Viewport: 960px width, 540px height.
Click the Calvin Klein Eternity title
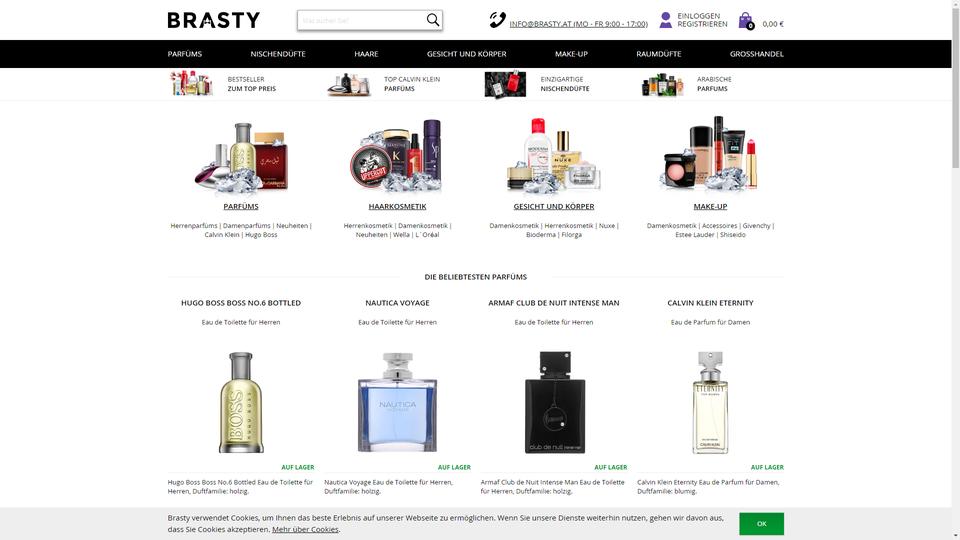(710, 303)
